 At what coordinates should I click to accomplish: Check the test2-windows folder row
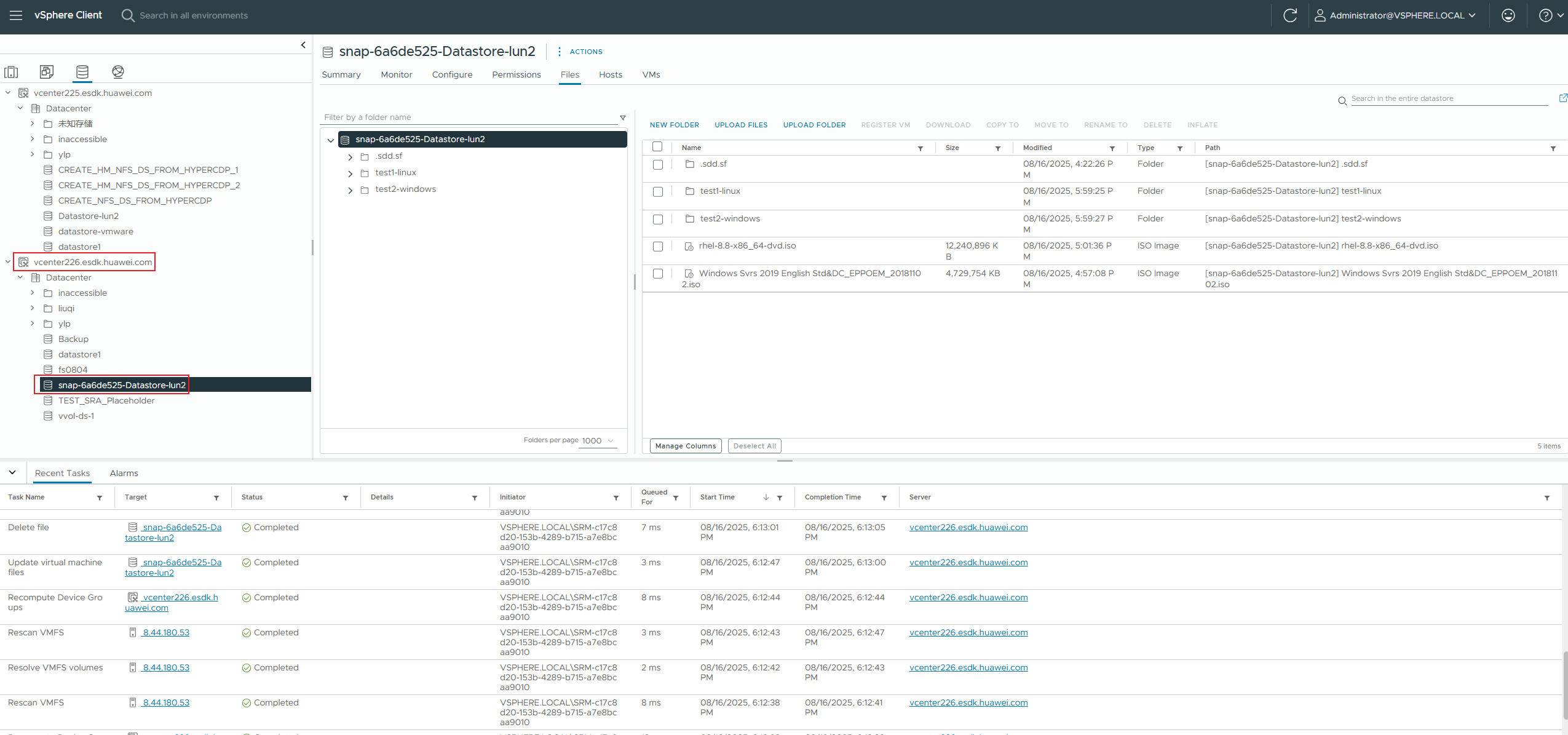[x=658, y=220]
